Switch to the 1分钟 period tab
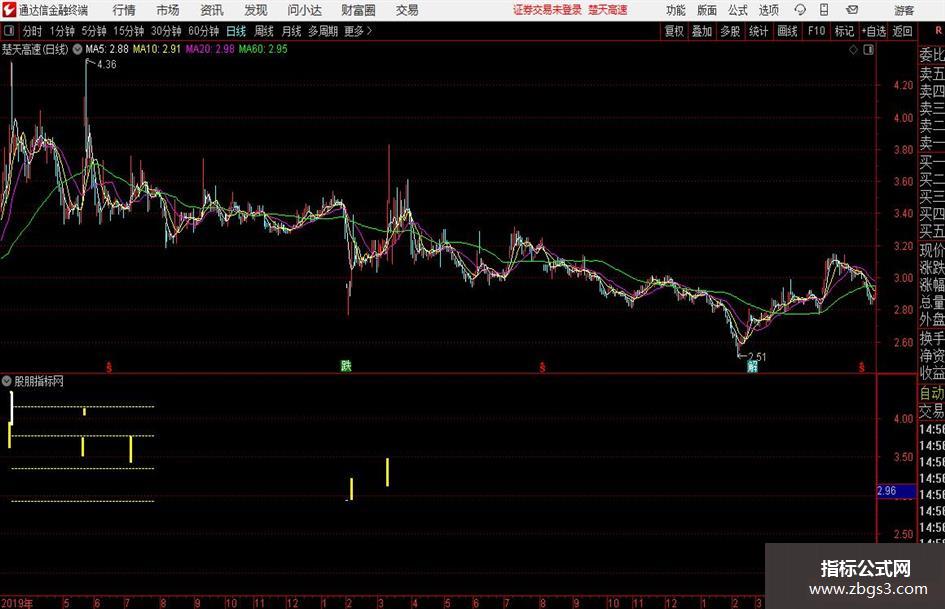This screenshot has height=609, width=945. click(62, 31)
